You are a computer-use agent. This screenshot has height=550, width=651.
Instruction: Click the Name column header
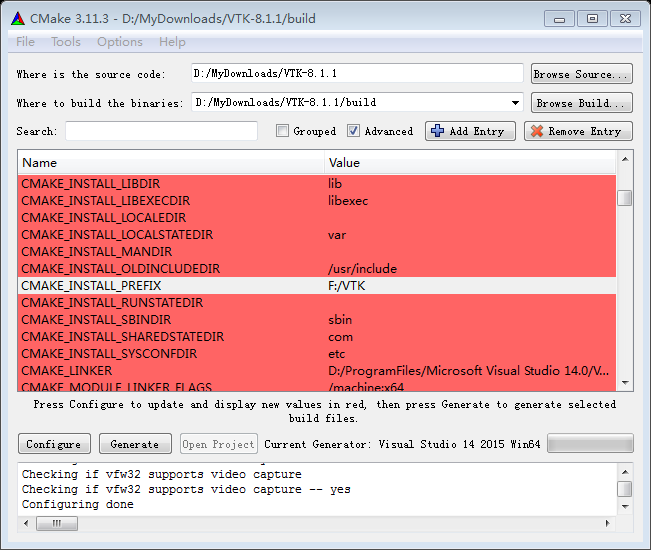(x=171, y=162)
